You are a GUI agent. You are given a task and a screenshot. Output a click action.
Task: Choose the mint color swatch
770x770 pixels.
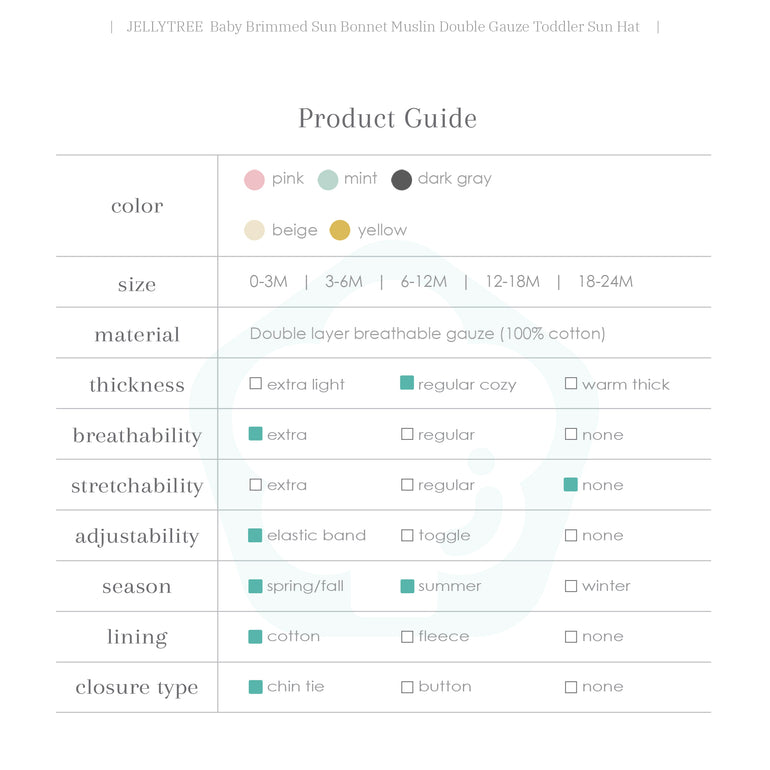coord(328,180)
